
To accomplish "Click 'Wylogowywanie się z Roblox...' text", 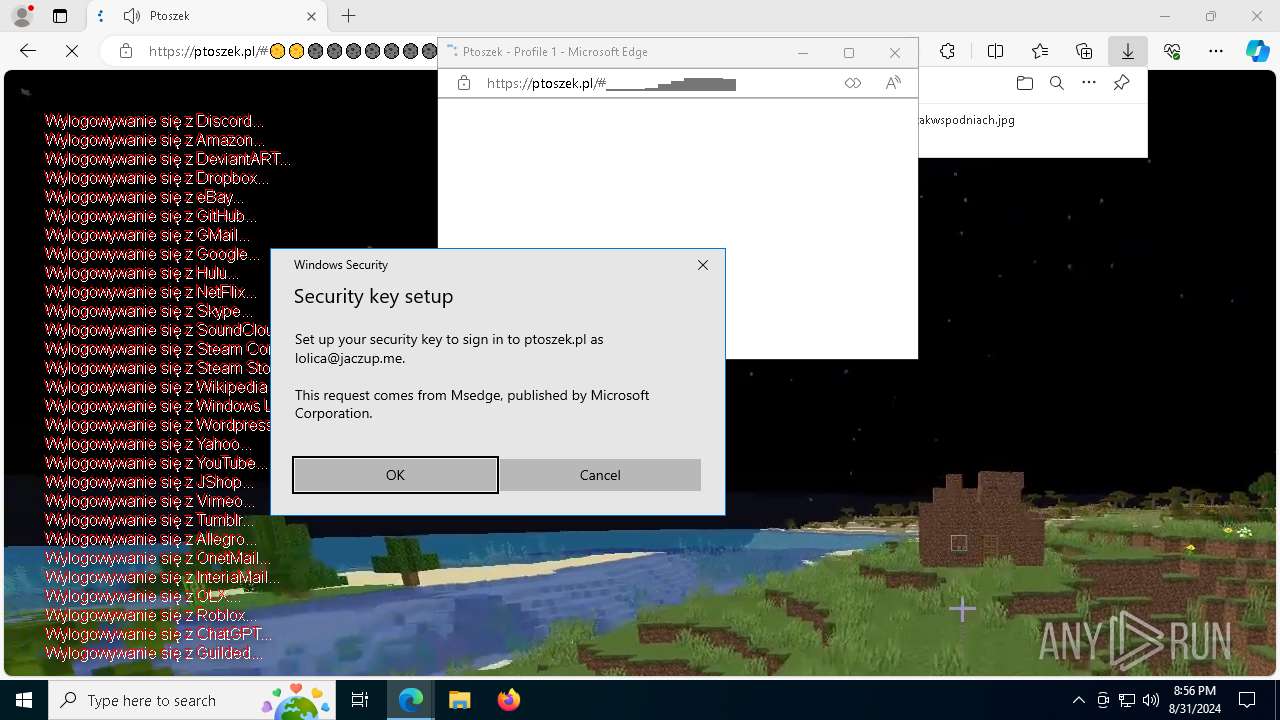I will [x=151, y=616].
